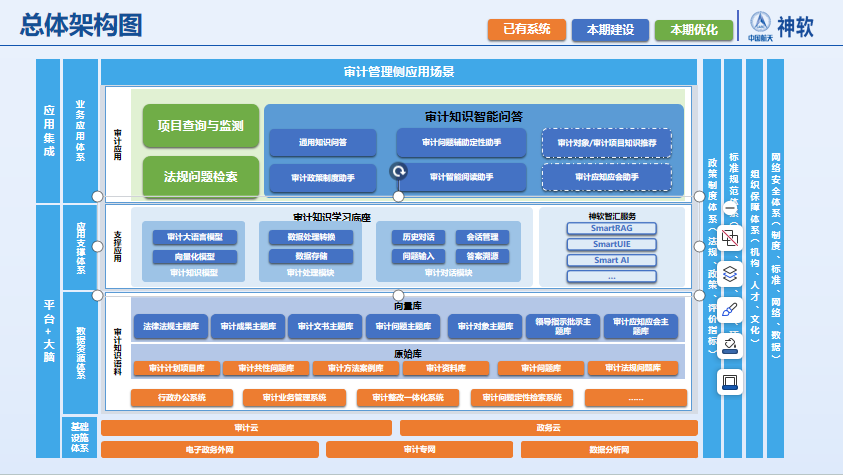The width and height of the screenshot is (843, 475).
Task: Select the 审计对象主题库 box
Action: pyautogui.click(x=485, y=326)
